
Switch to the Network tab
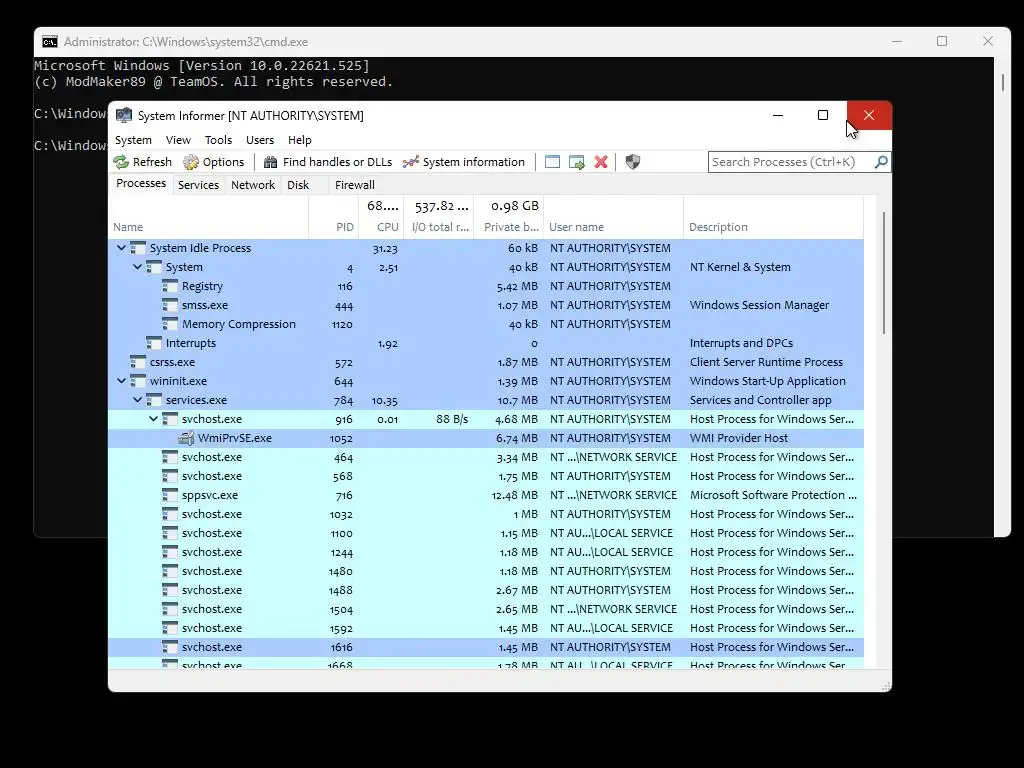pos(253,185)
